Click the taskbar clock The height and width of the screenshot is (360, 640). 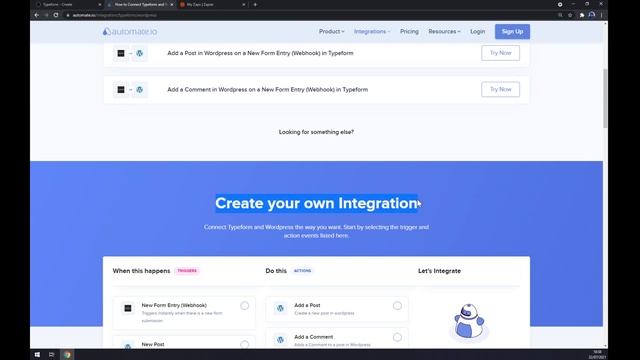tap(597, 355)
